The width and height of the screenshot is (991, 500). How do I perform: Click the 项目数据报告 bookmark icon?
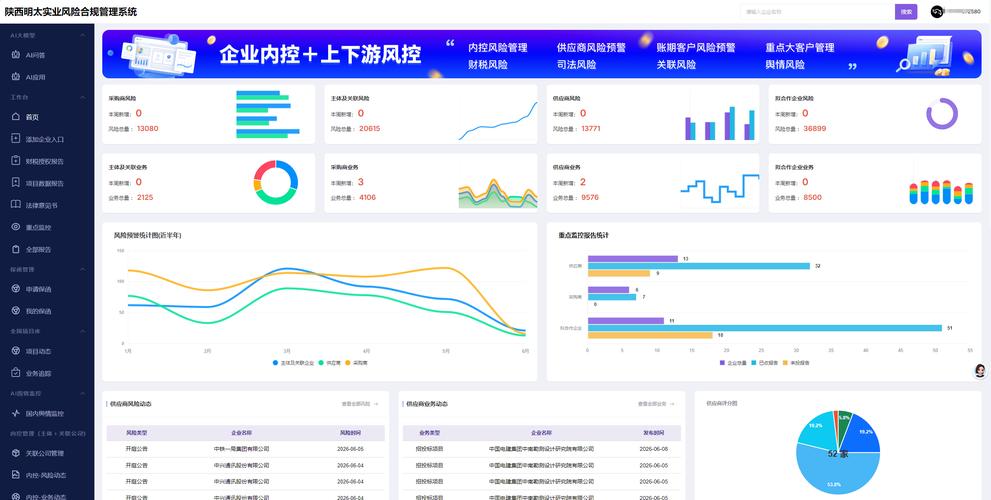point(16,183)
